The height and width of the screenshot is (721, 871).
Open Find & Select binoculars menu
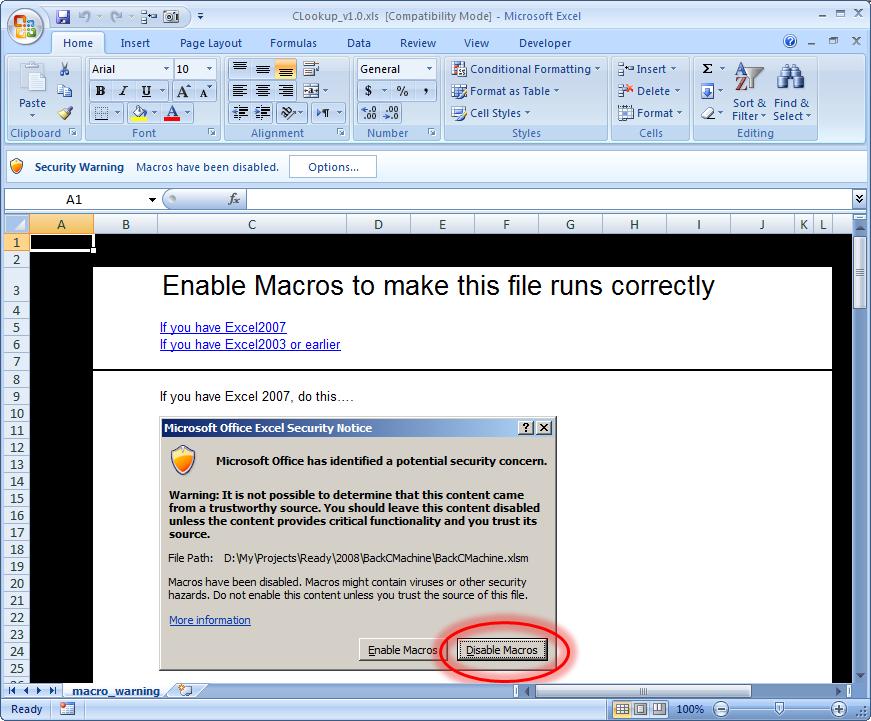coord(792,92)
